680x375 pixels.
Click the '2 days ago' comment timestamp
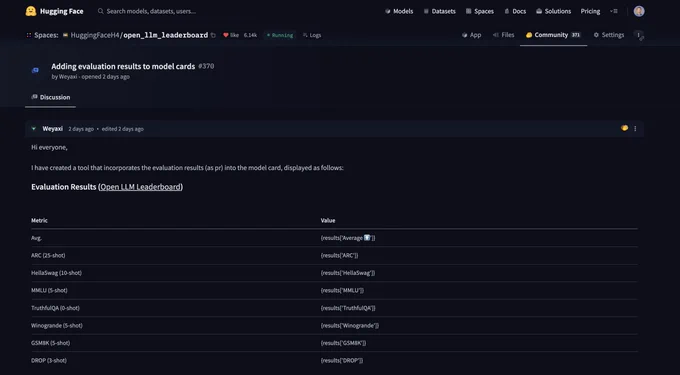(x=81, y=129)
